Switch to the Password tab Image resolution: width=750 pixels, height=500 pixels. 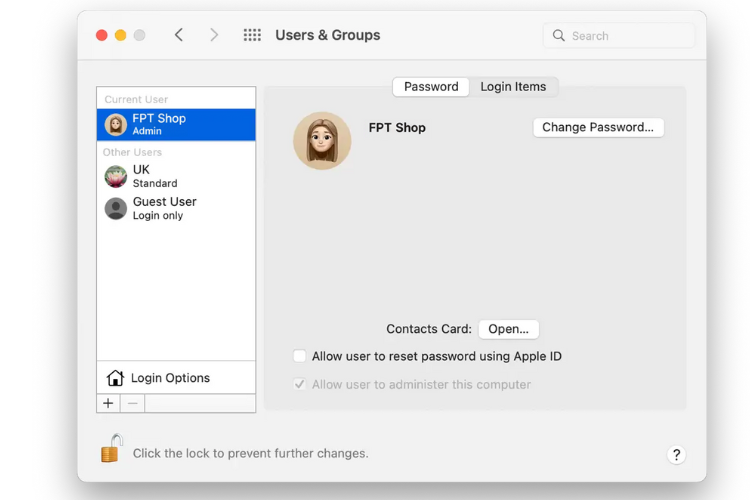tap(431, 87)
